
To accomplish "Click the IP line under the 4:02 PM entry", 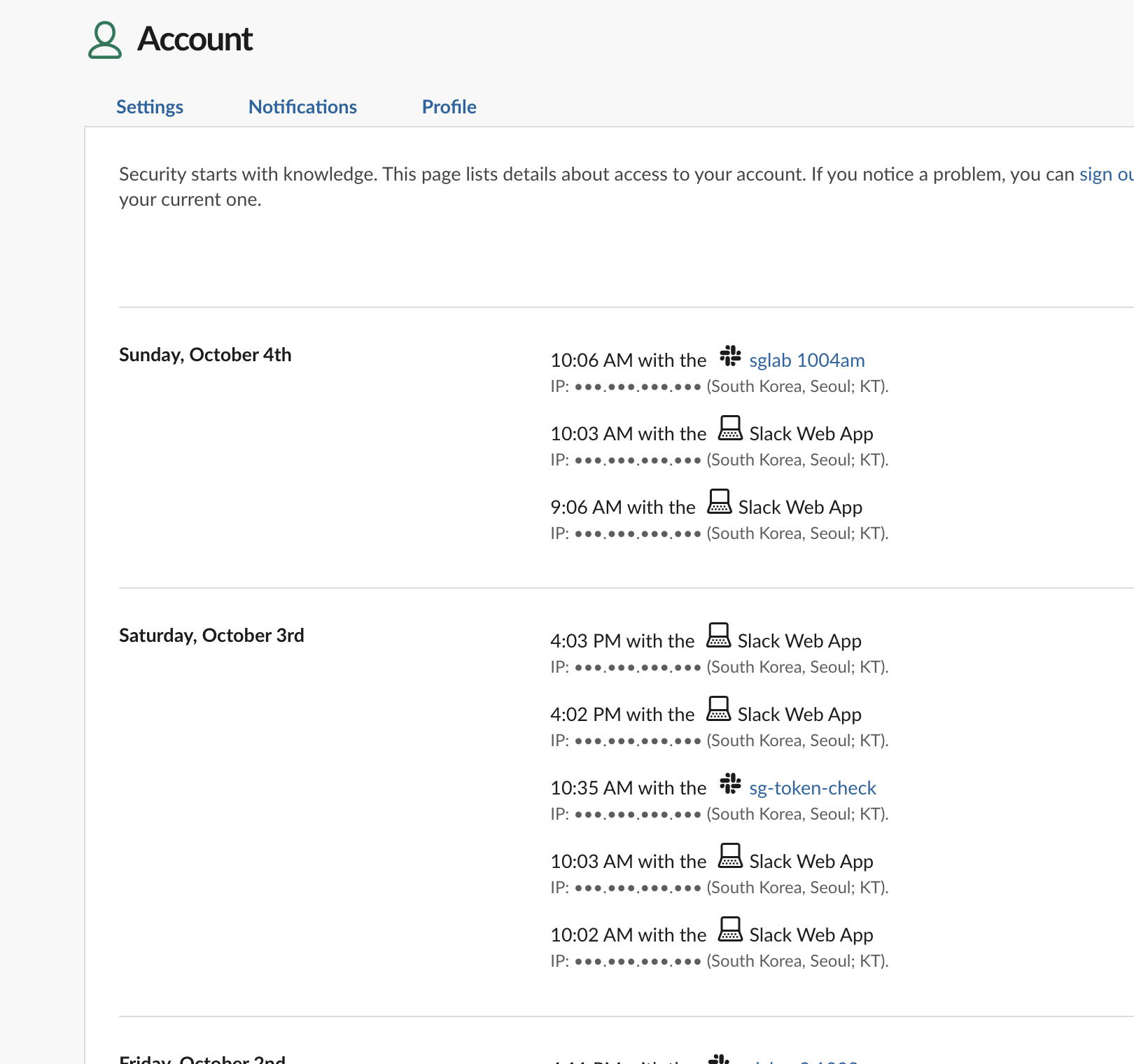I will (x=720, y=741).
